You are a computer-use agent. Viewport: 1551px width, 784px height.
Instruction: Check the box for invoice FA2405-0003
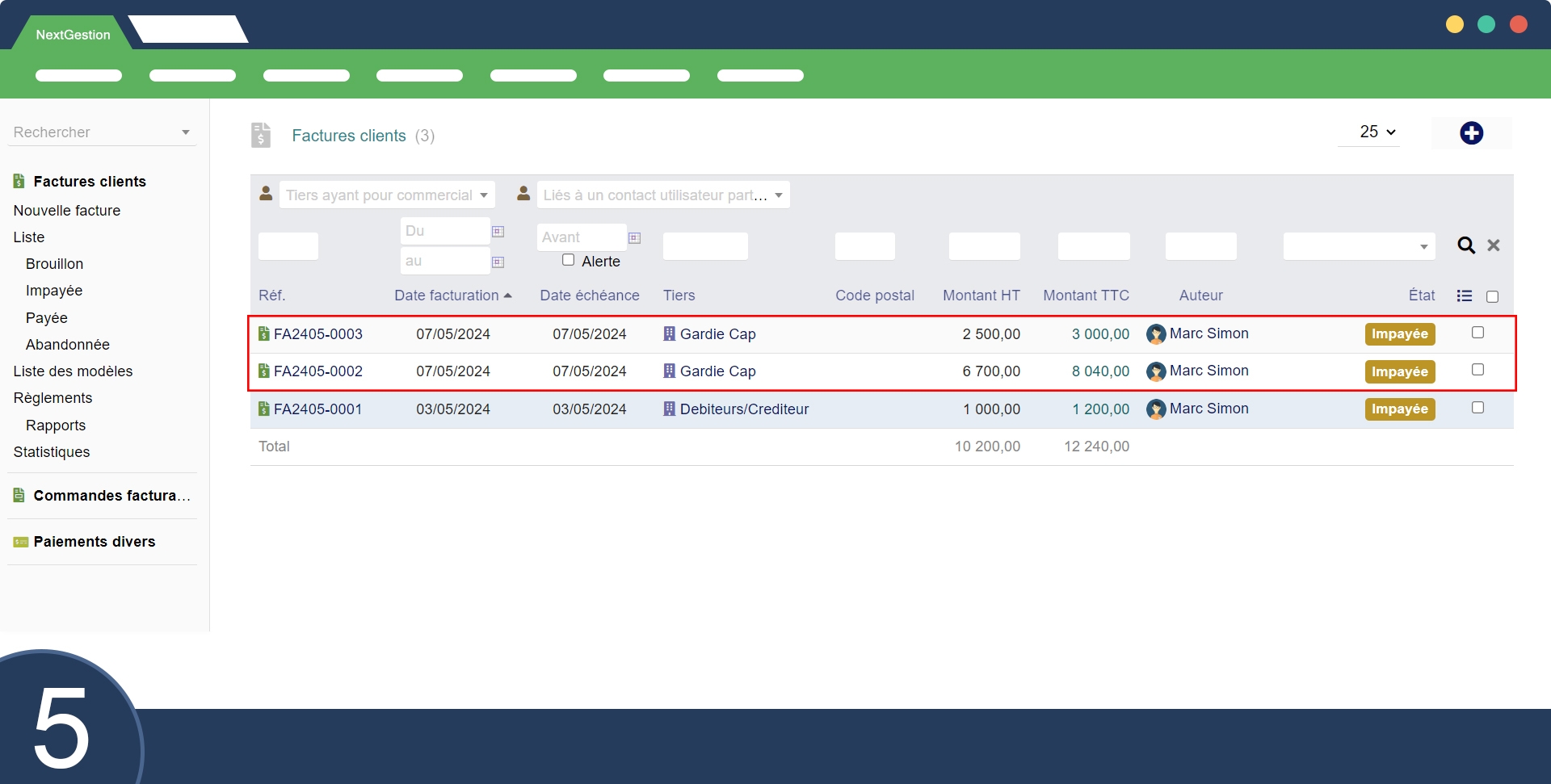[1477, 333]
